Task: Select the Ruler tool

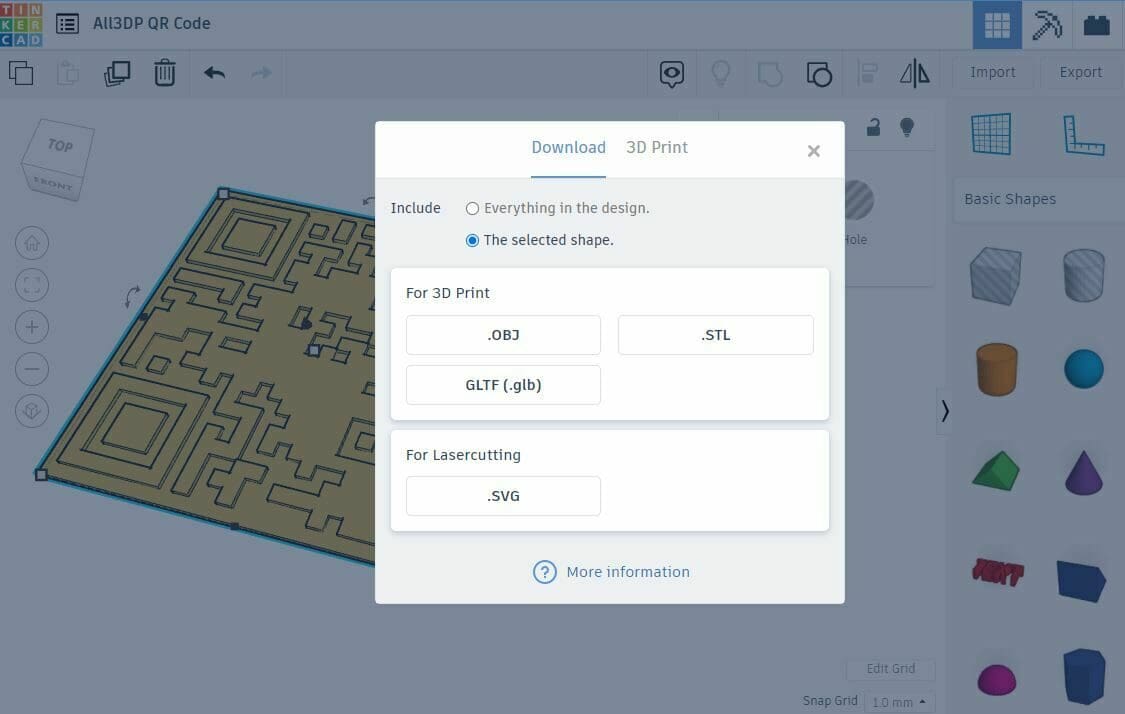Action: click(x=1083, y=135)
